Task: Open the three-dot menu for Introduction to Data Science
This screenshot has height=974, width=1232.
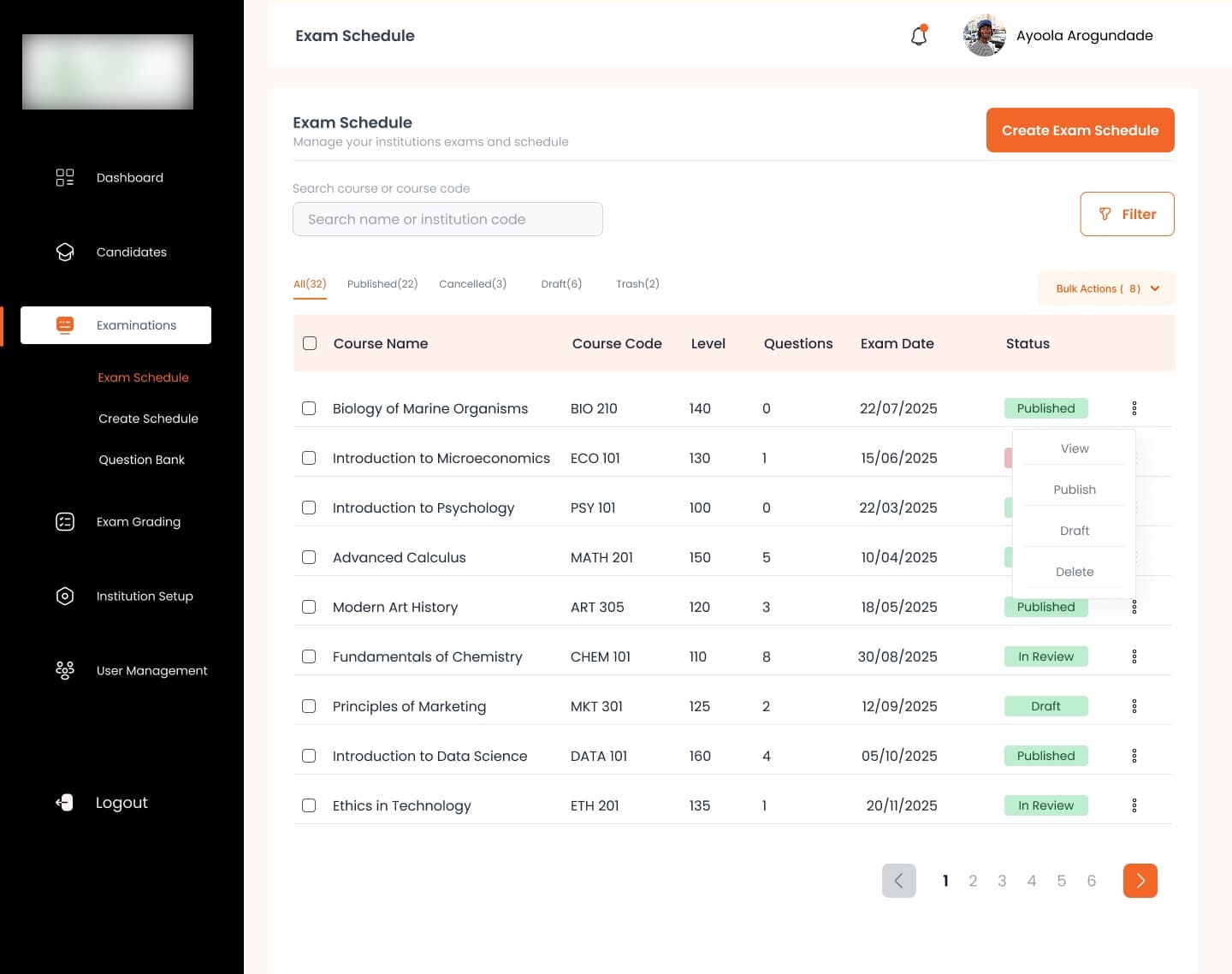Action: tap(1134, 756)
